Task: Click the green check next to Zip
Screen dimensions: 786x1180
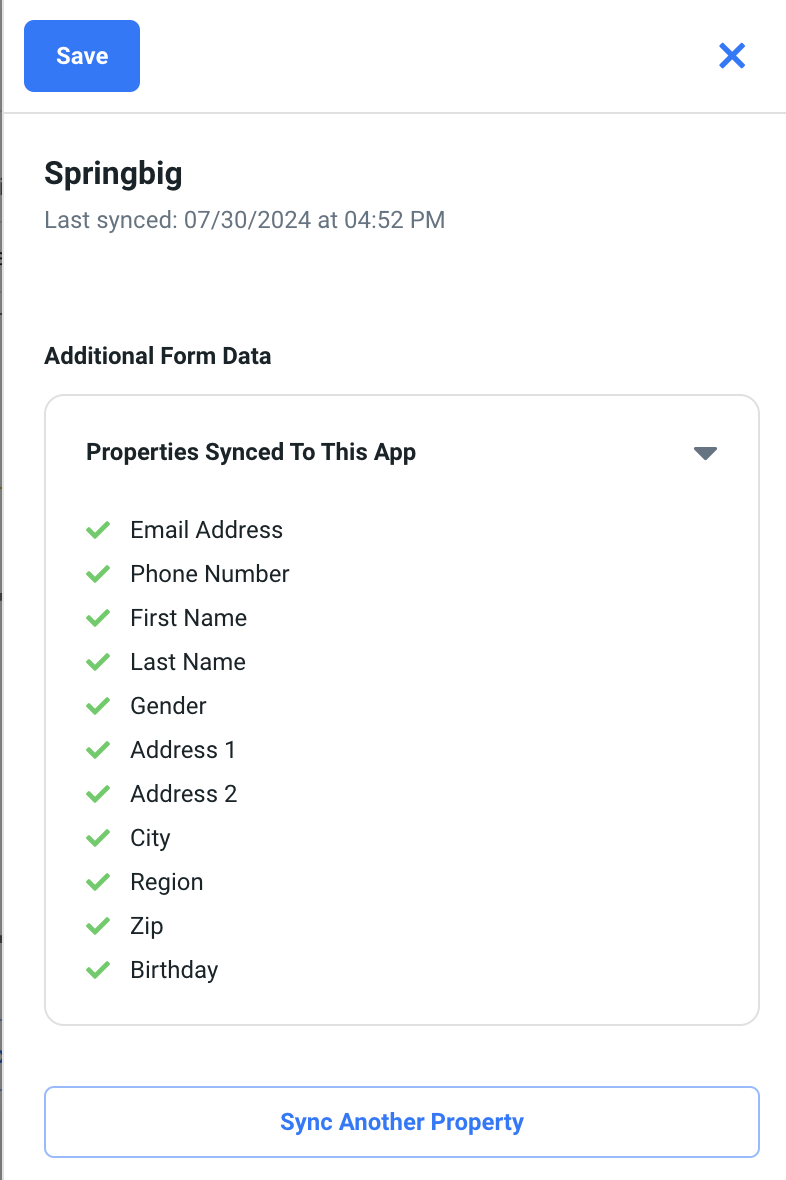Action: click(x=98, y=926)
